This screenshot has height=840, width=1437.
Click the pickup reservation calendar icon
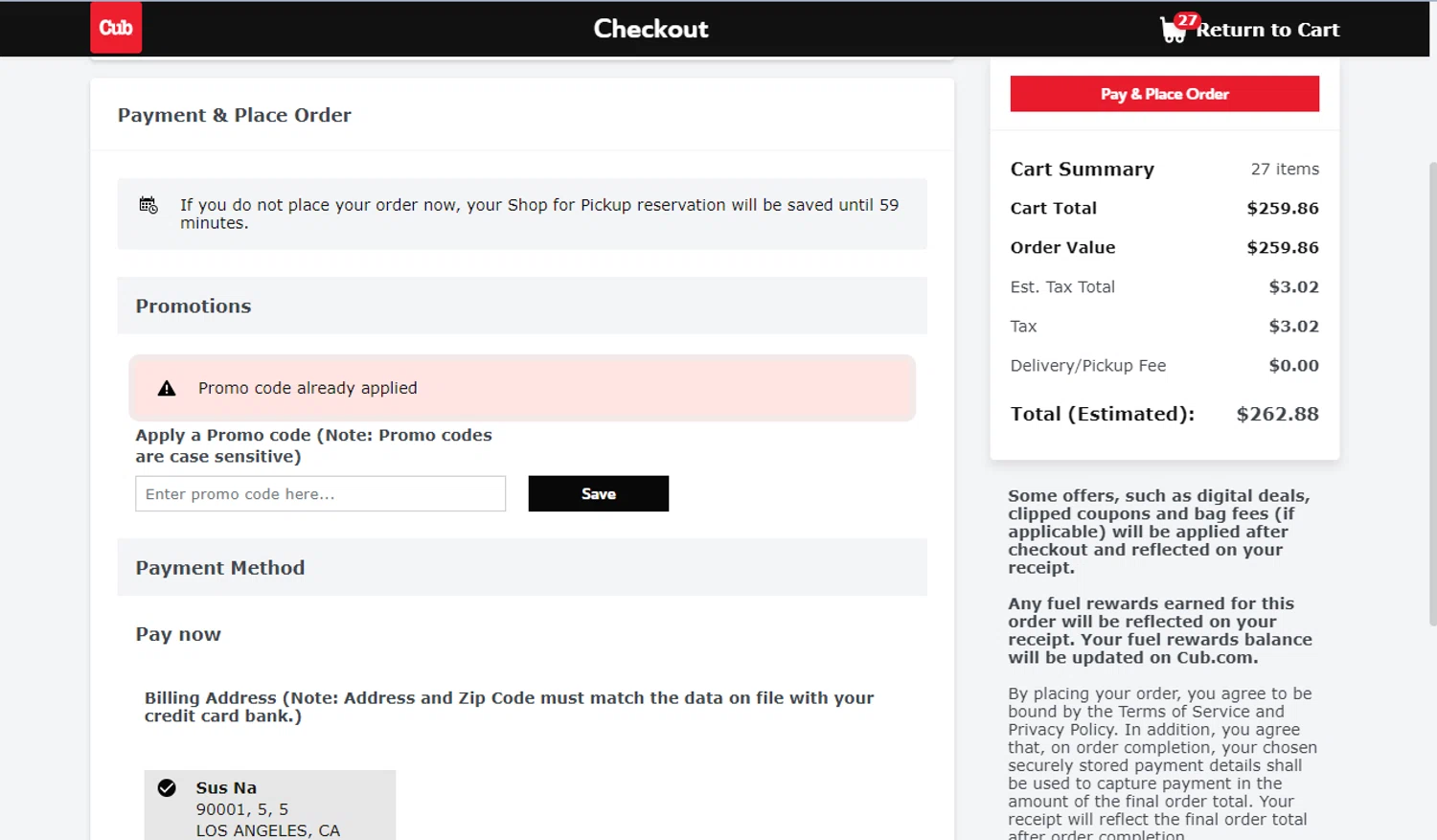coord(148,205)
